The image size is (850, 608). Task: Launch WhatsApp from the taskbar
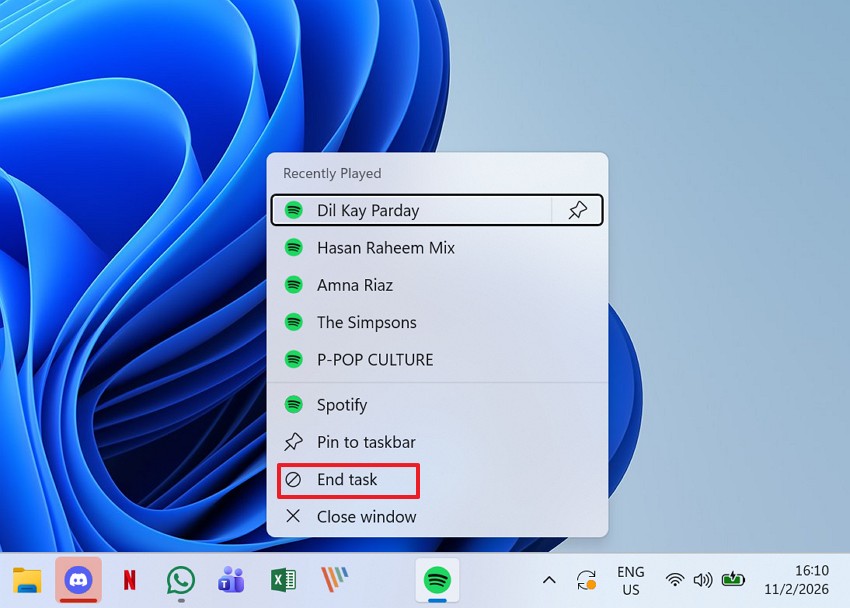[x=180, y=580]
